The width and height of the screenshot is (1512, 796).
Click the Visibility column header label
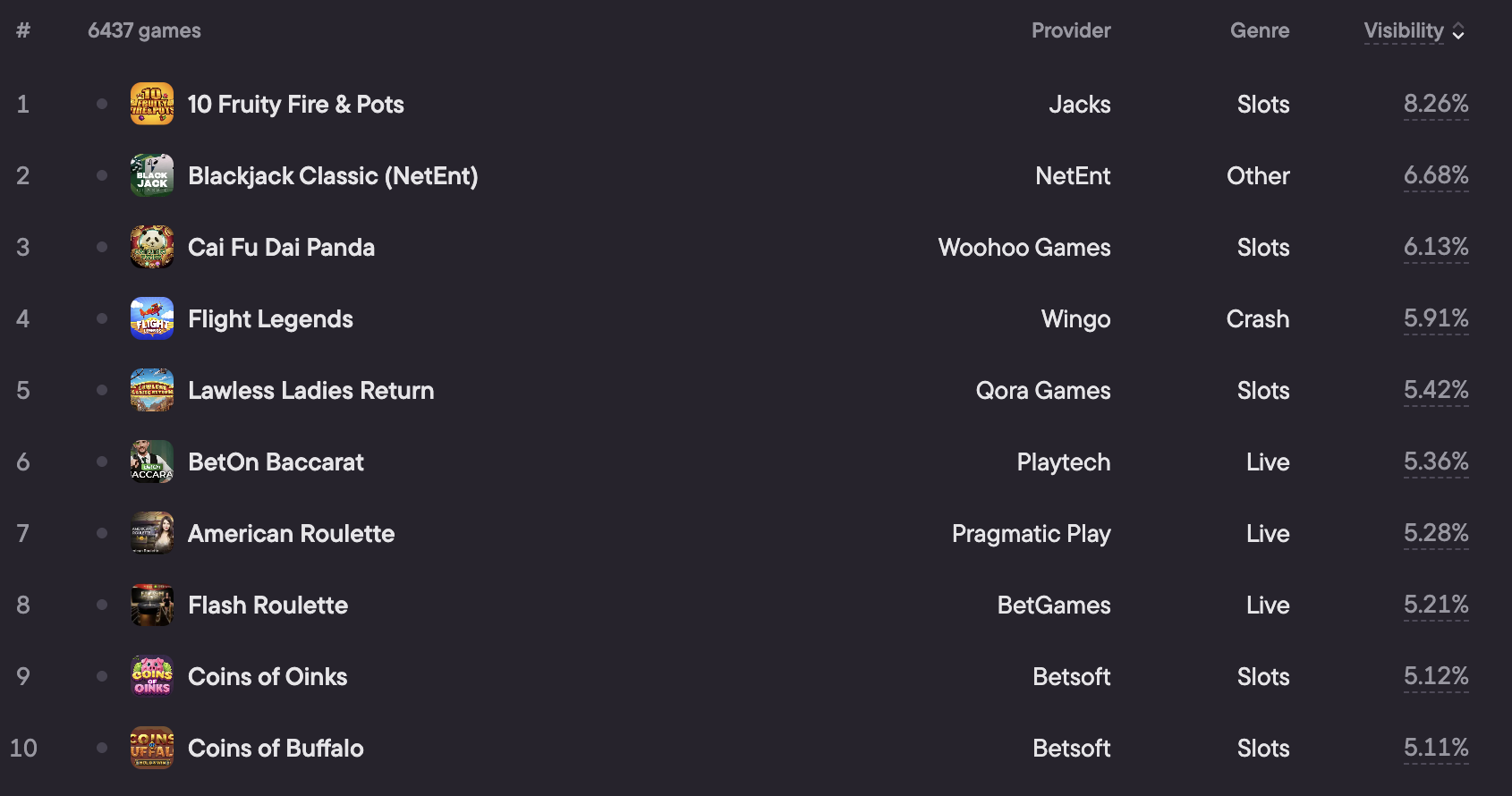click(x=1404, y=30)
